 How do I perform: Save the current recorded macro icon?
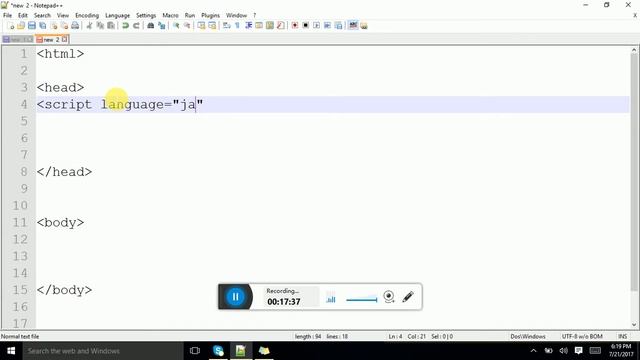[x=338, y=25]
